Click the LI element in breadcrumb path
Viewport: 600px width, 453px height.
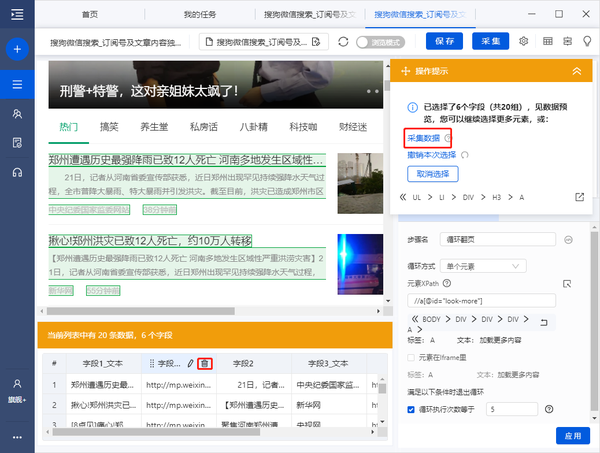point(442,197)
